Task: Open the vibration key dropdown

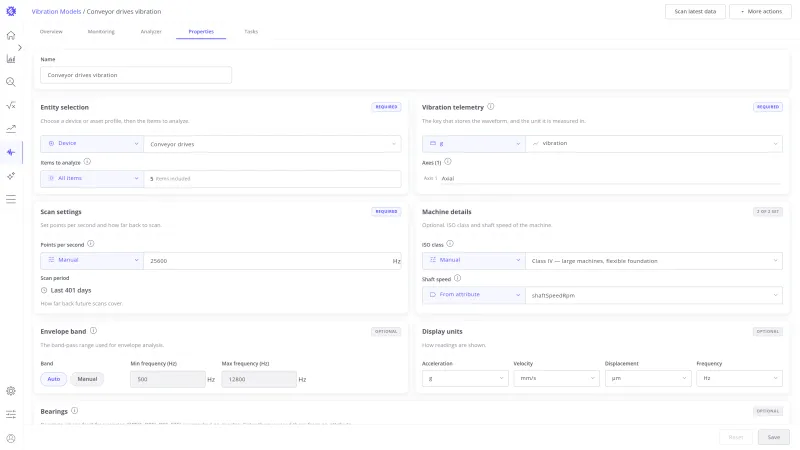Action: [x=654, y=143]
